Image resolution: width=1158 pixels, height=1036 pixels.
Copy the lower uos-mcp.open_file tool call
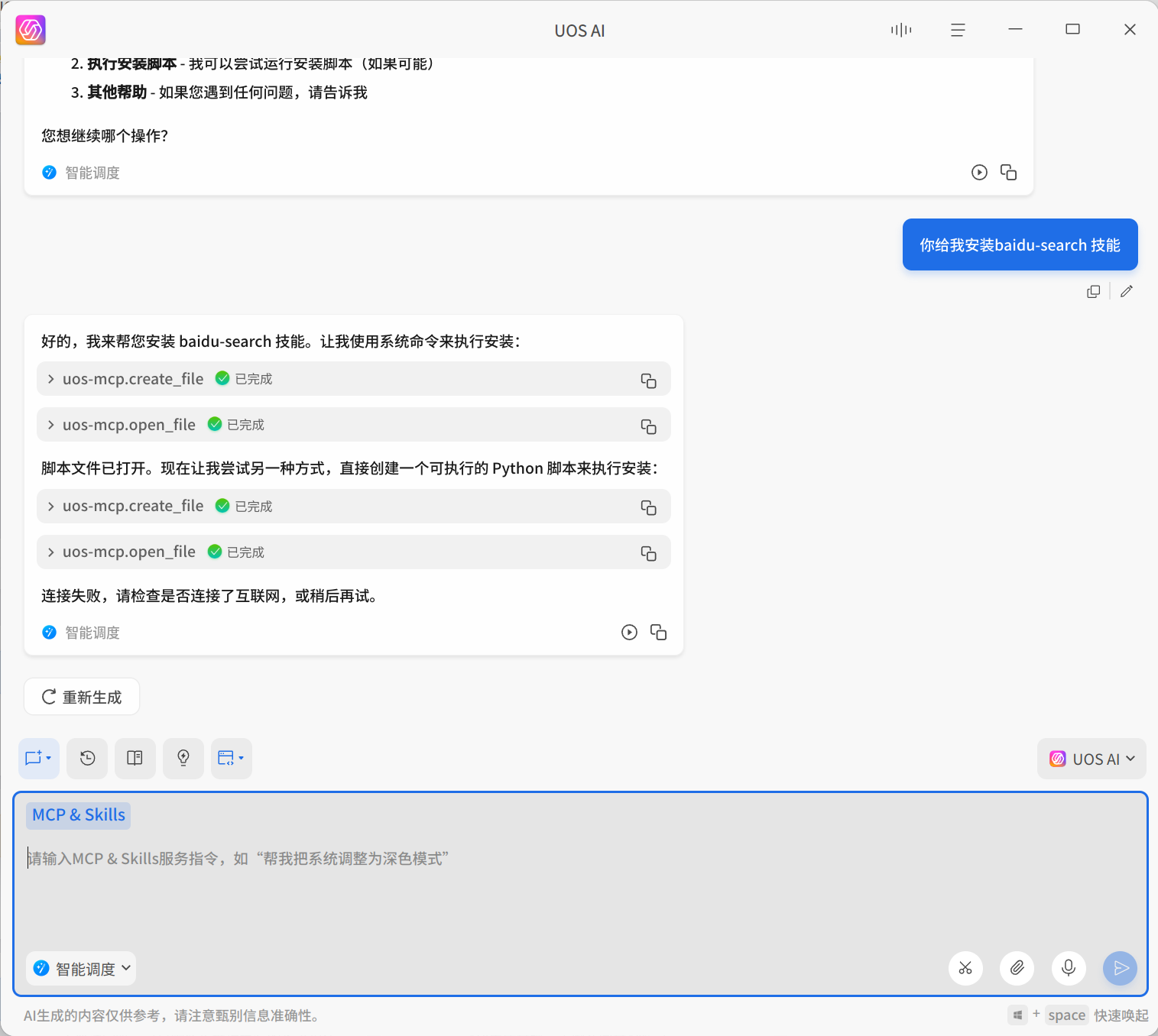(649, 553)
